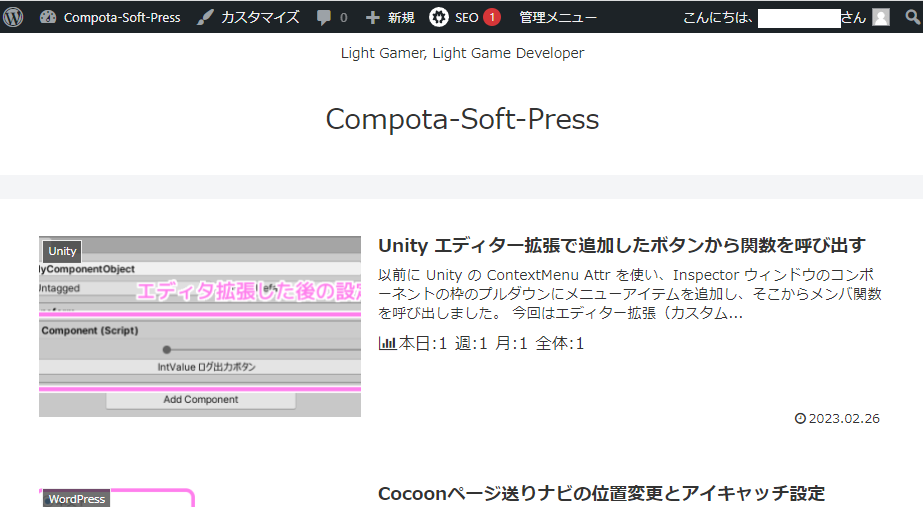The height and width of the screenshot is (507, 923).
Task: Click the Compota-Soft-Press site title
Action: click(462, 119)
